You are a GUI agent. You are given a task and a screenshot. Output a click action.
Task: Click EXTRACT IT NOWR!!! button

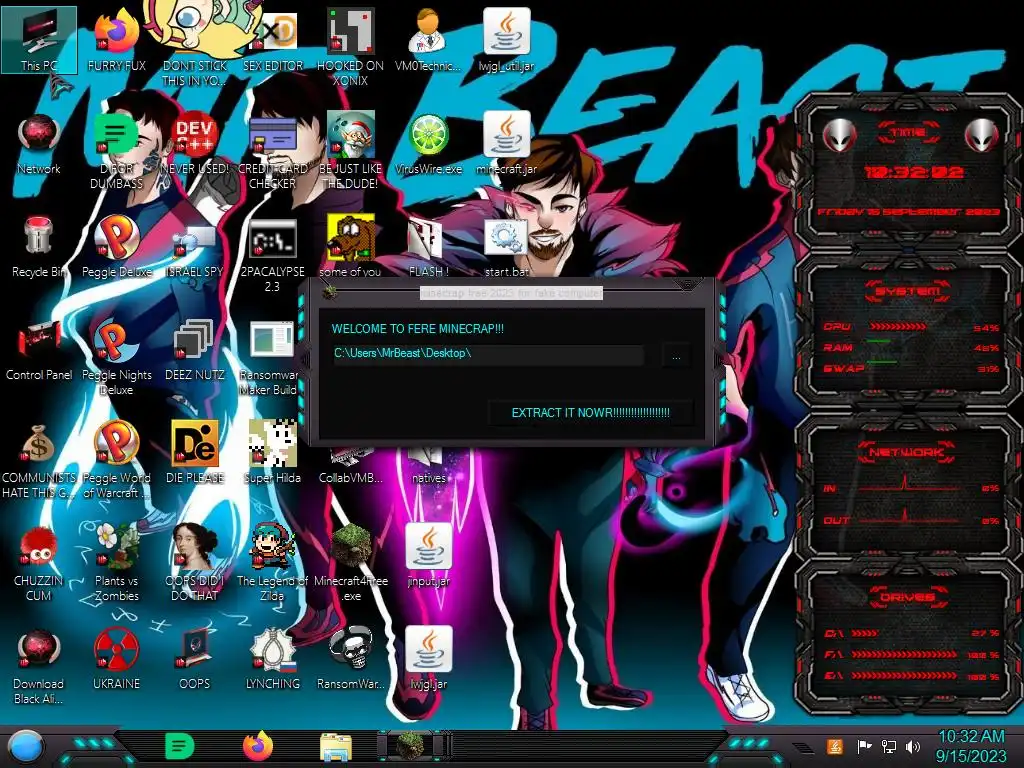[x=590, y=413]
